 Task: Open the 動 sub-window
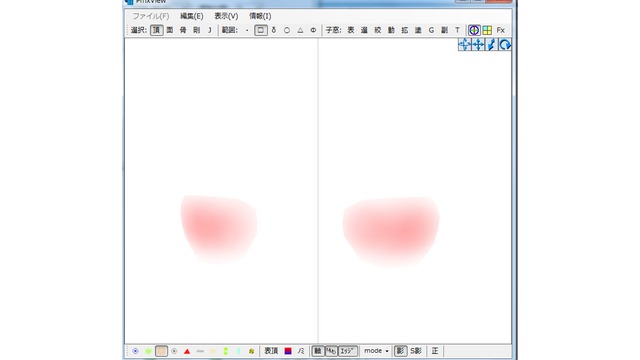(391, 30)
